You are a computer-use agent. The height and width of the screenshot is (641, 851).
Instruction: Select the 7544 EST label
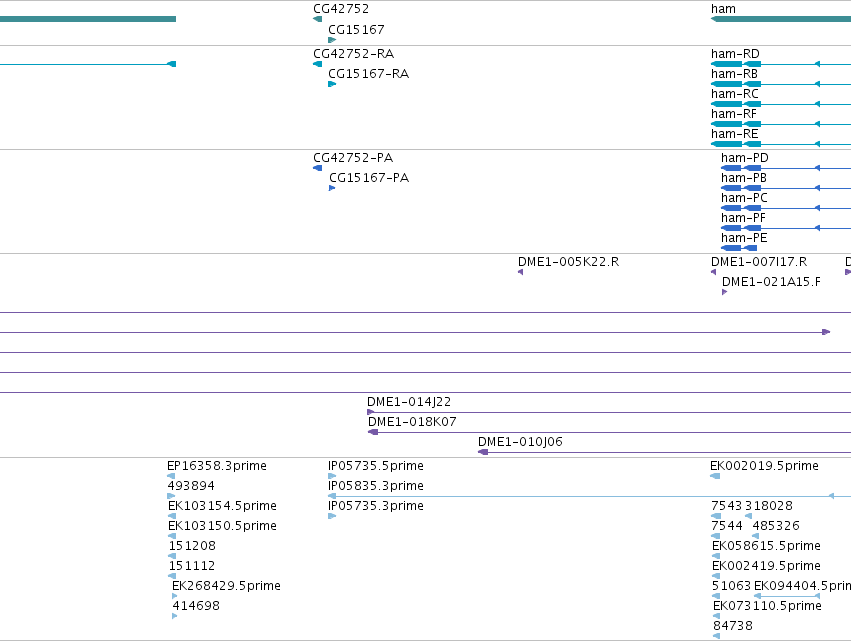727,526
